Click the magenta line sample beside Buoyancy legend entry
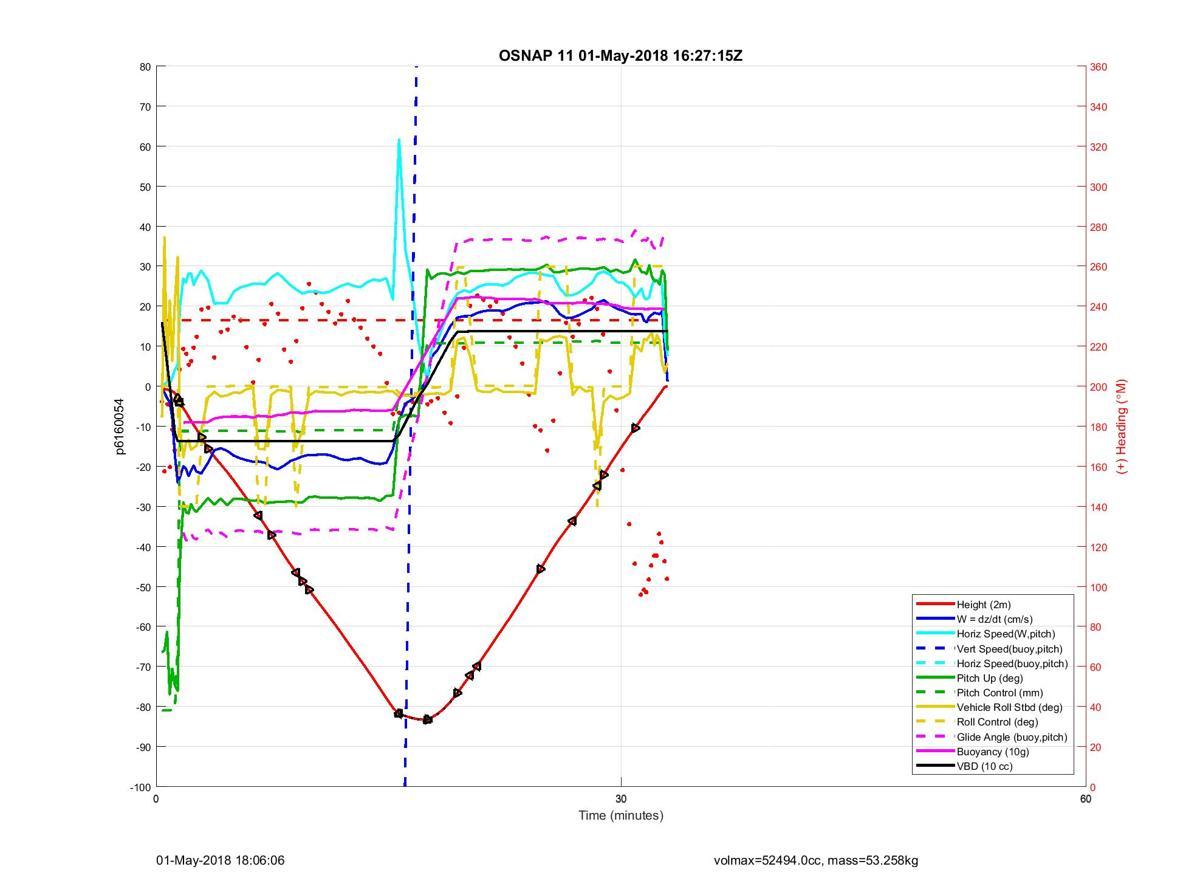 934,751
